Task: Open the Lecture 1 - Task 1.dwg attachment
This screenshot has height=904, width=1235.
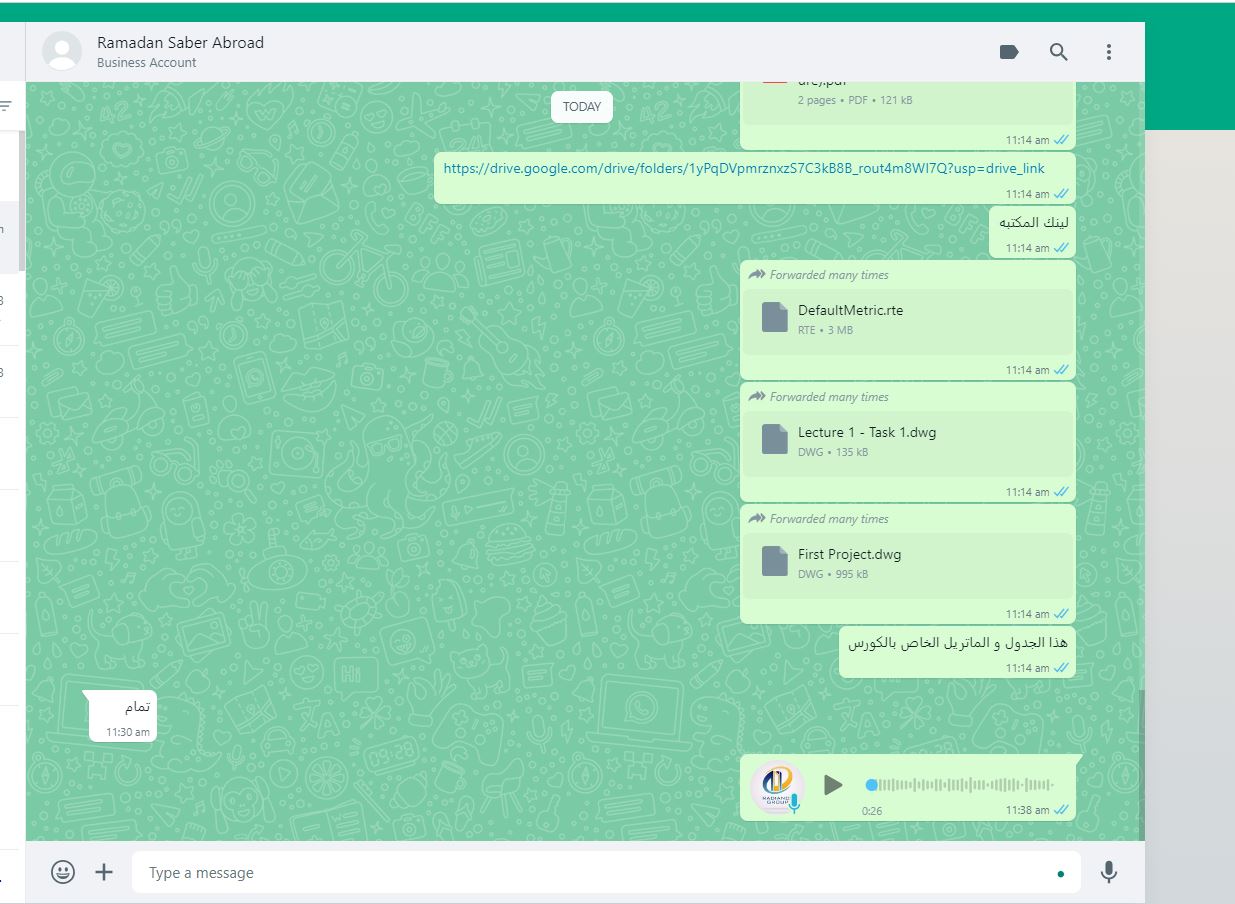Action: 908,444
